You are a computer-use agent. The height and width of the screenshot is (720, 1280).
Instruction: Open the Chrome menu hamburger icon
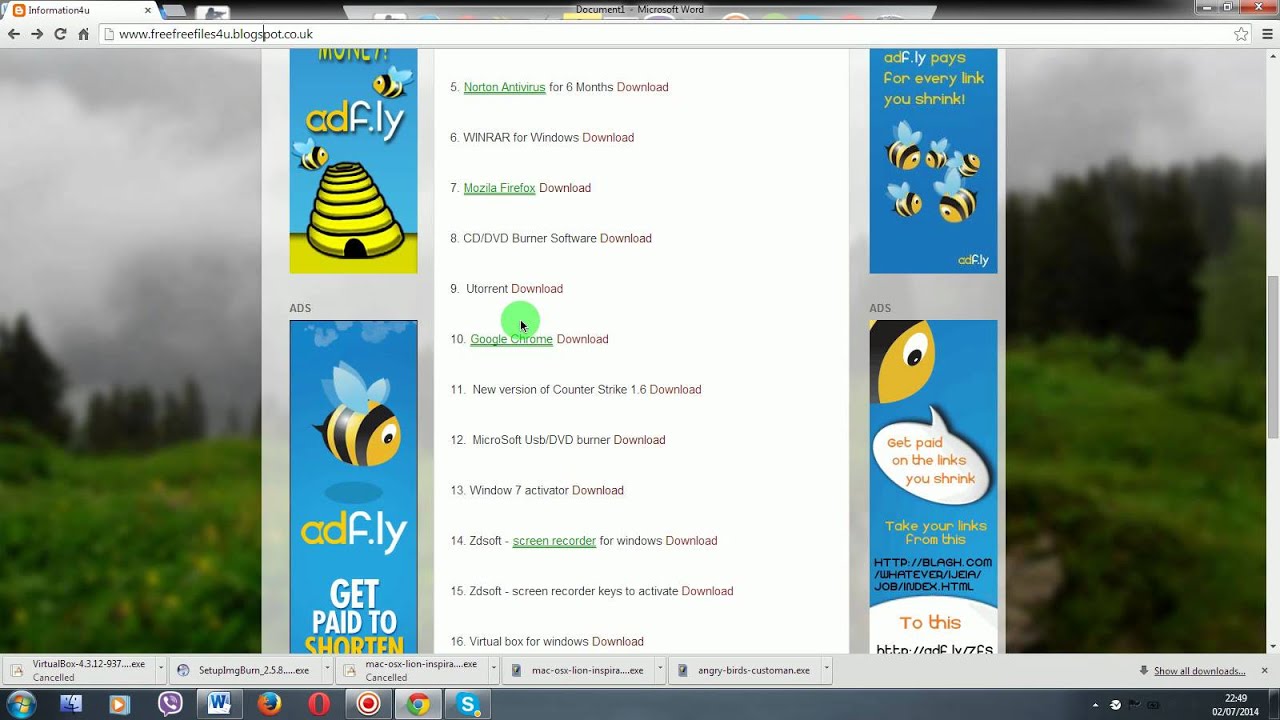tap(1266, 34)
